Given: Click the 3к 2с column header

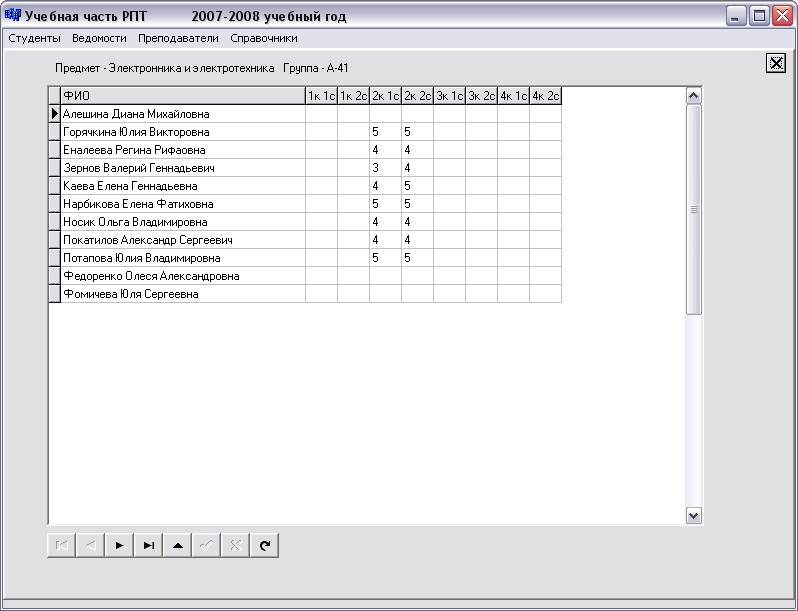Looking at the screenshot, I should (x=482, y=96).
